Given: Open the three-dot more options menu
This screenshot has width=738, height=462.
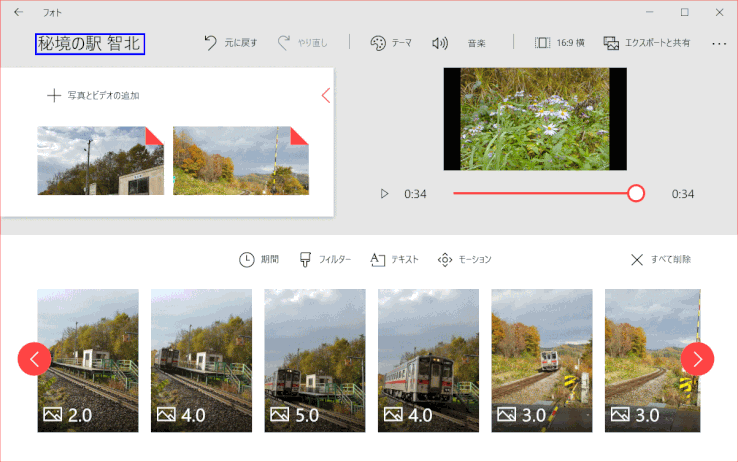Looking at the screenshot, I should pyautogui.click(x=719, y=43).
